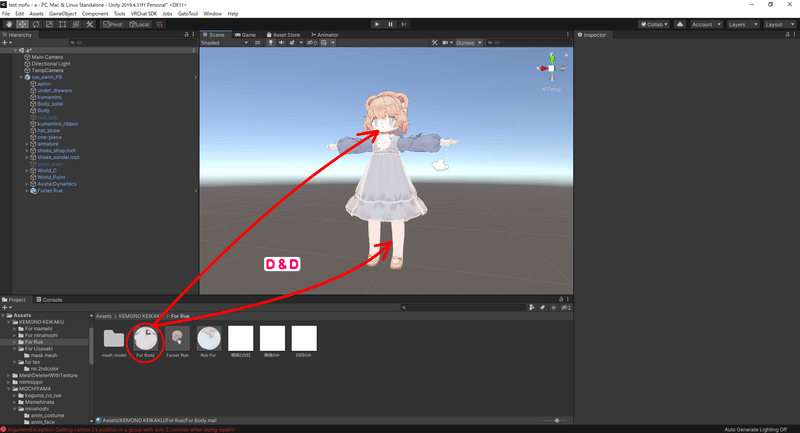Screen dimensions: 800x433
Task: Open custom editor tools icon
Action: pos(89,24)
